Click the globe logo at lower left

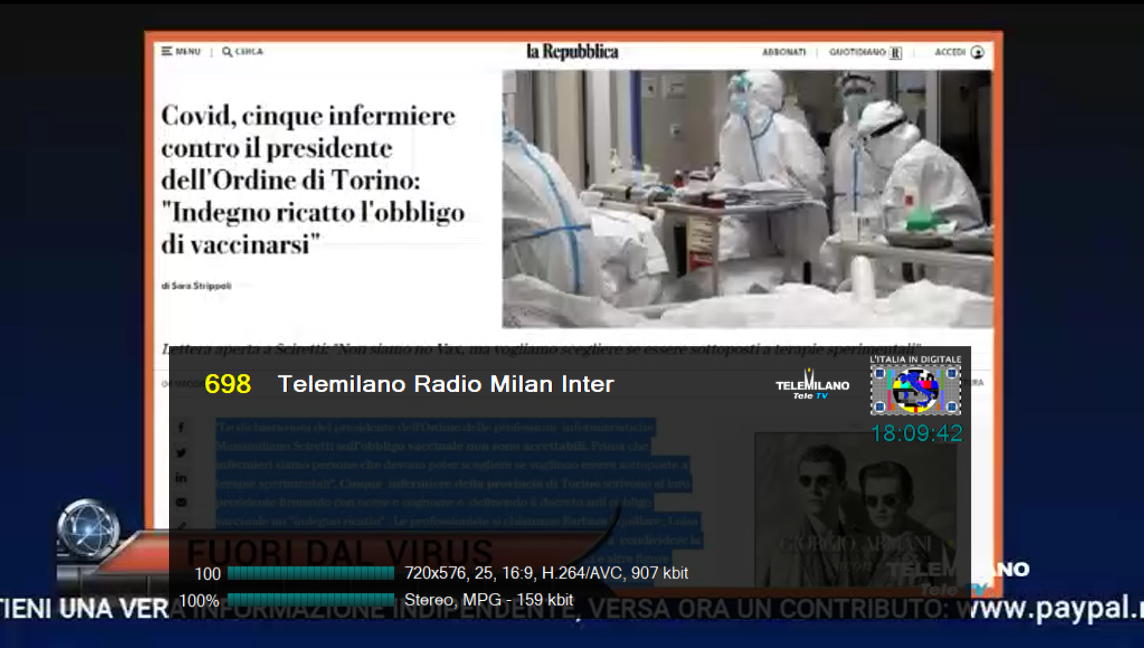[x=88, y=527]
